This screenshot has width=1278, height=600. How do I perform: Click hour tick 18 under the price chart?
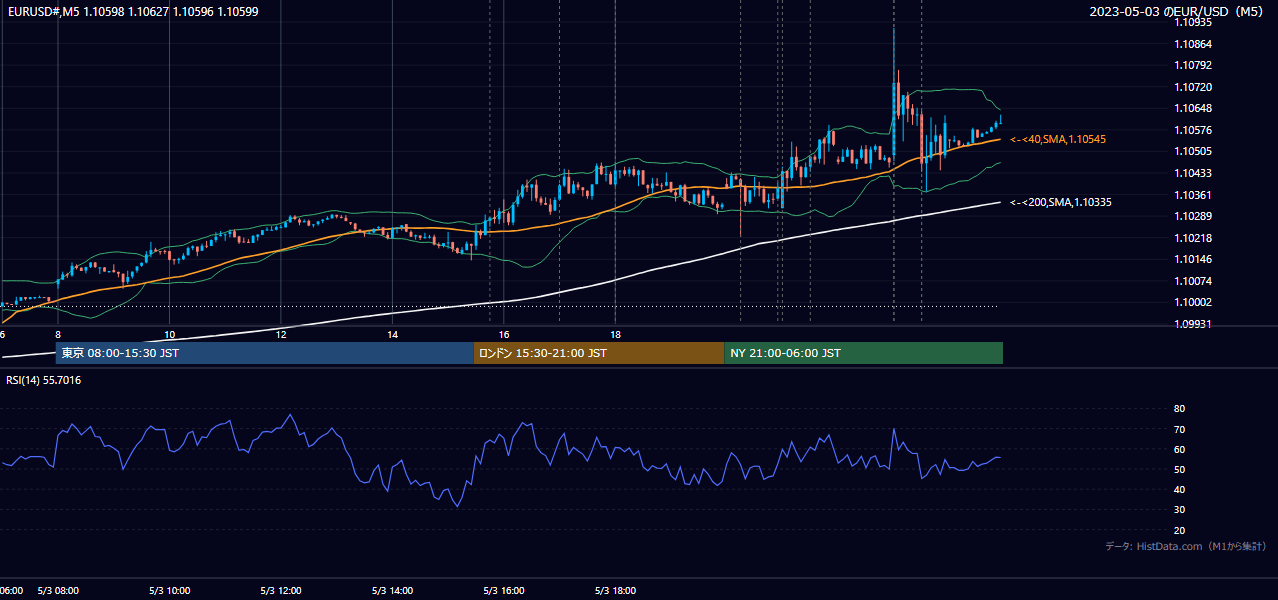coord(615,334)
